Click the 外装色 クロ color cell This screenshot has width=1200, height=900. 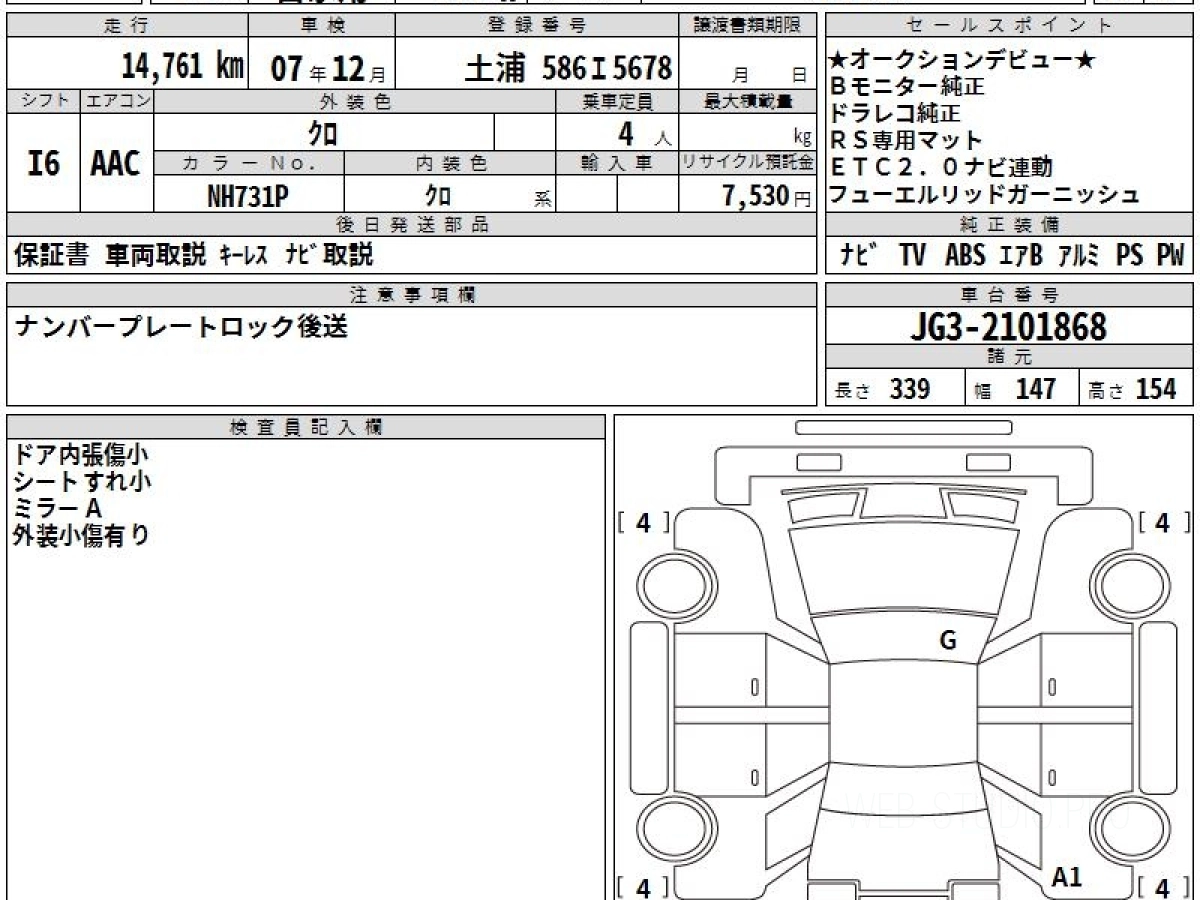coord(324,132)
